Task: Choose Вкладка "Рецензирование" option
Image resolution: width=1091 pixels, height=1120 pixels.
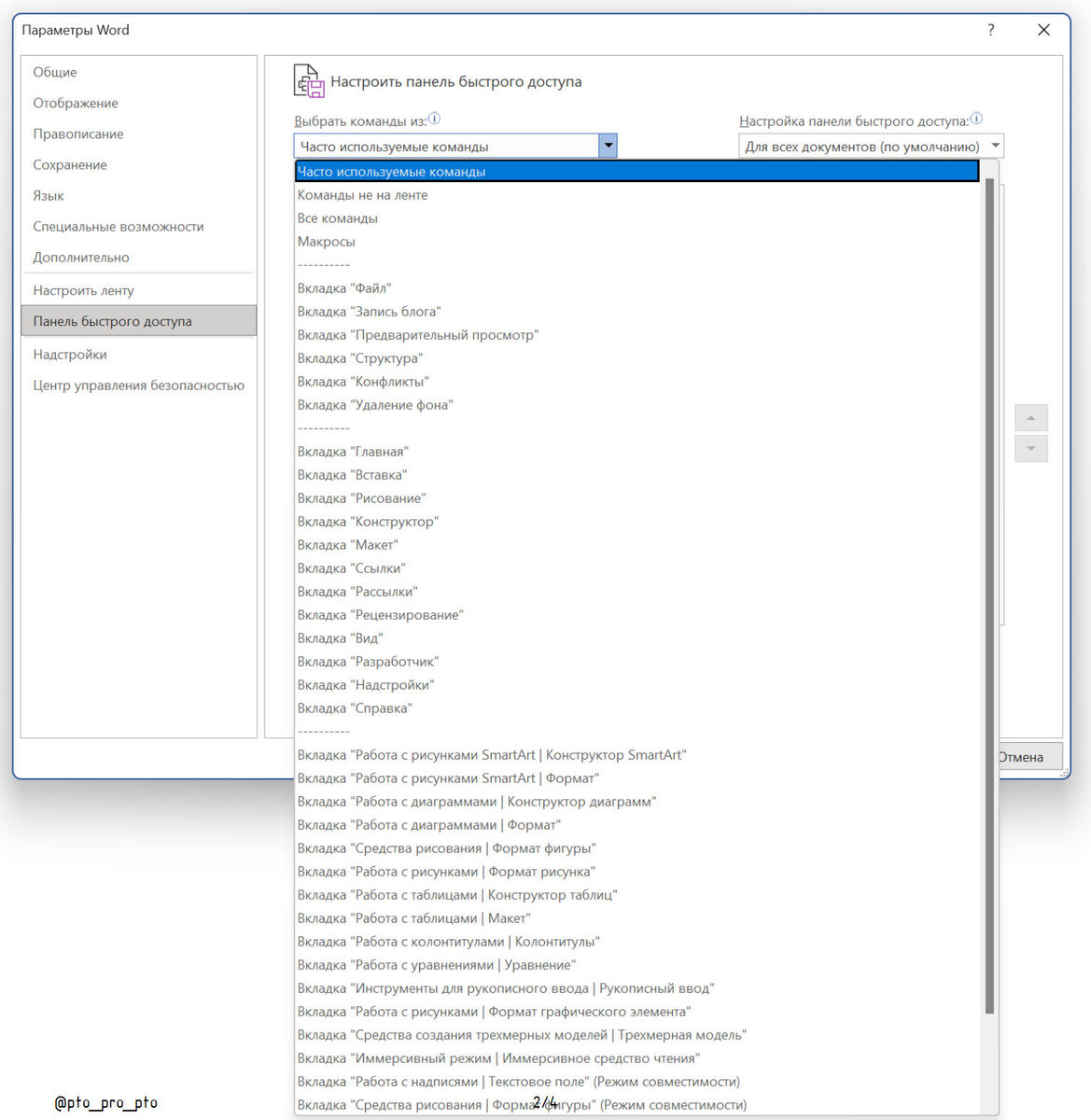Action: click(638, 615)
